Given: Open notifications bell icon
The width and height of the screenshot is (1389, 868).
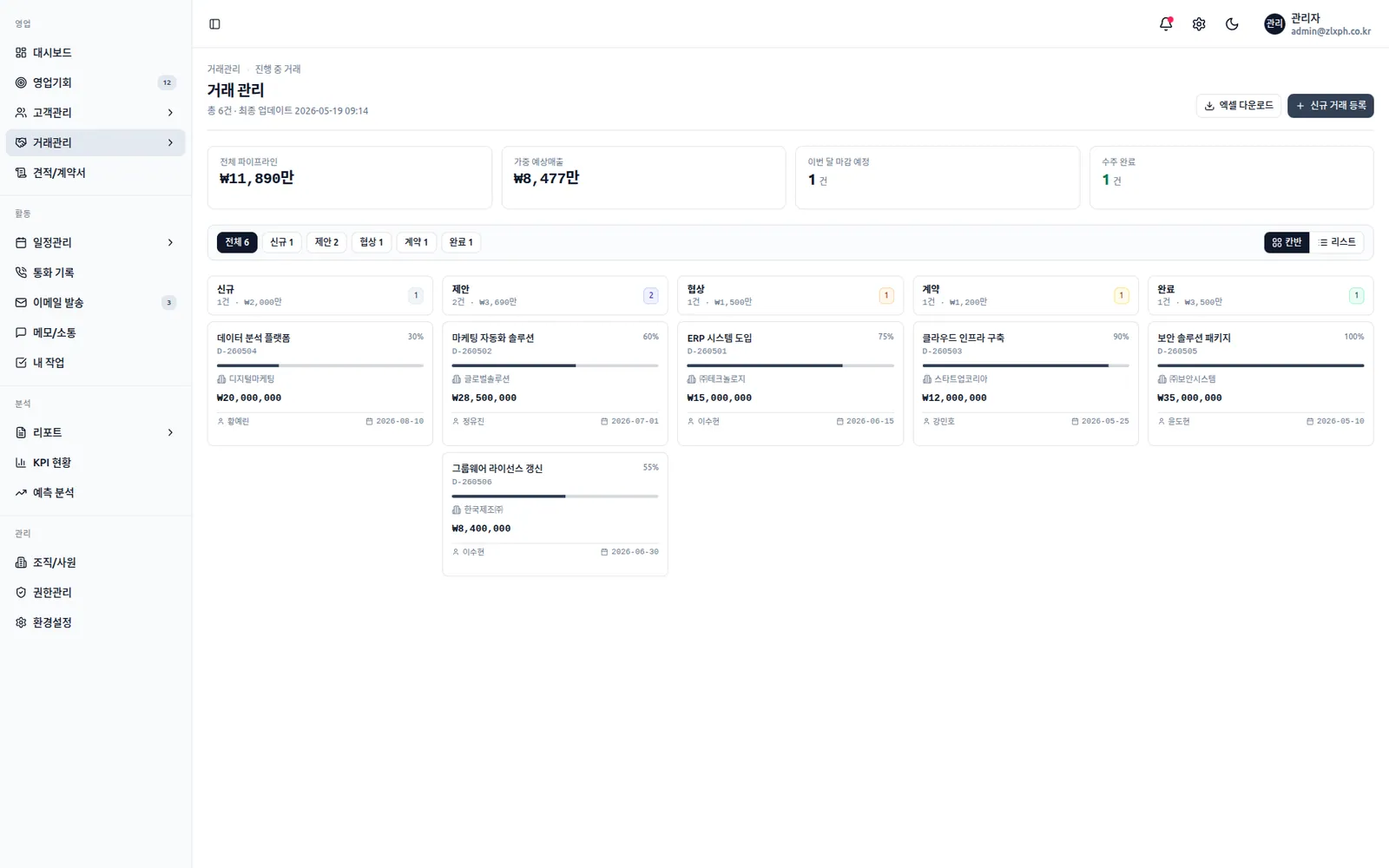Looking at the screenshot, I should pyautogui.click(x=1166, y=24).
